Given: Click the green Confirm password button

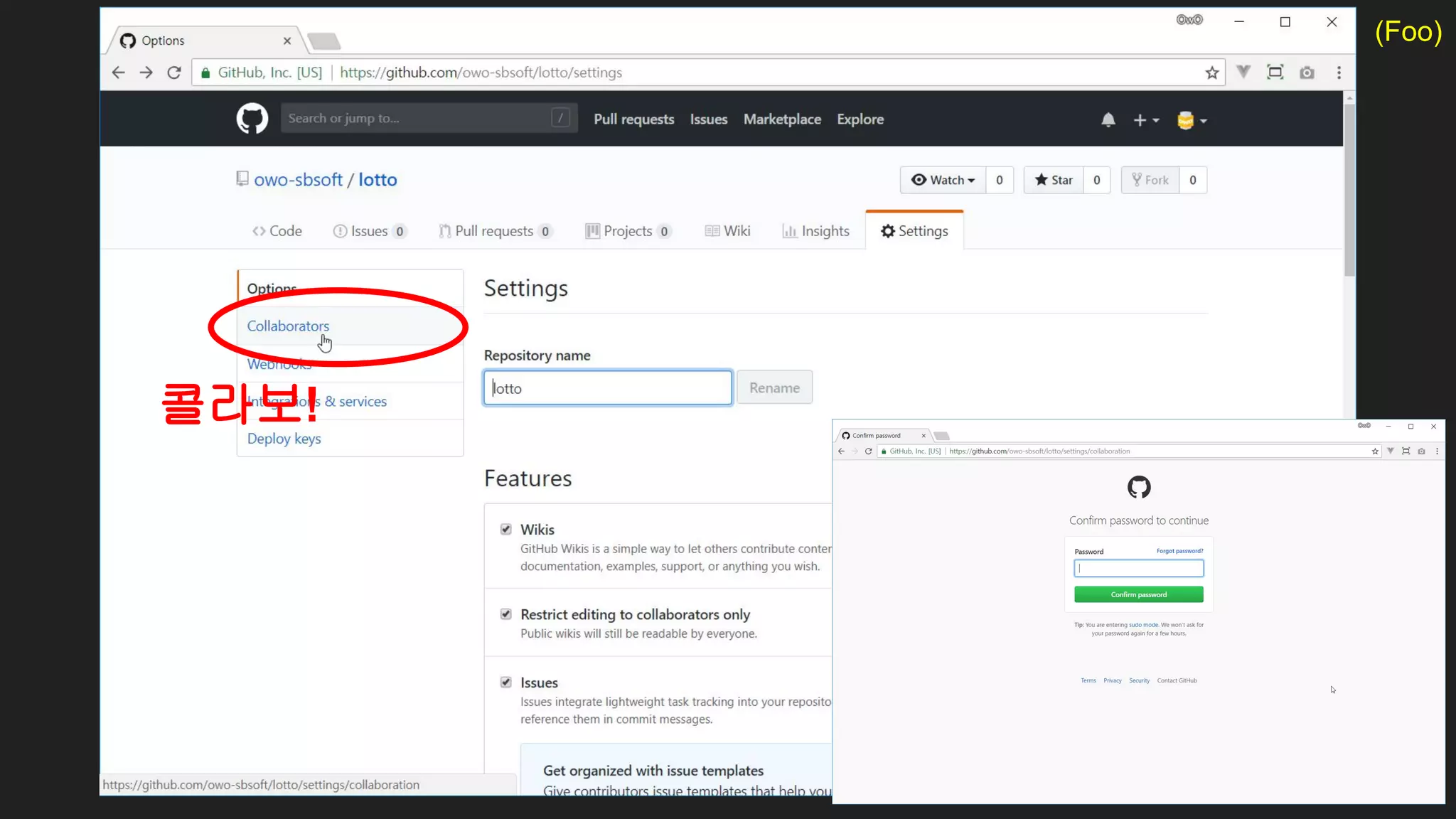Looking at the screenshot, I should [1138, 594].
